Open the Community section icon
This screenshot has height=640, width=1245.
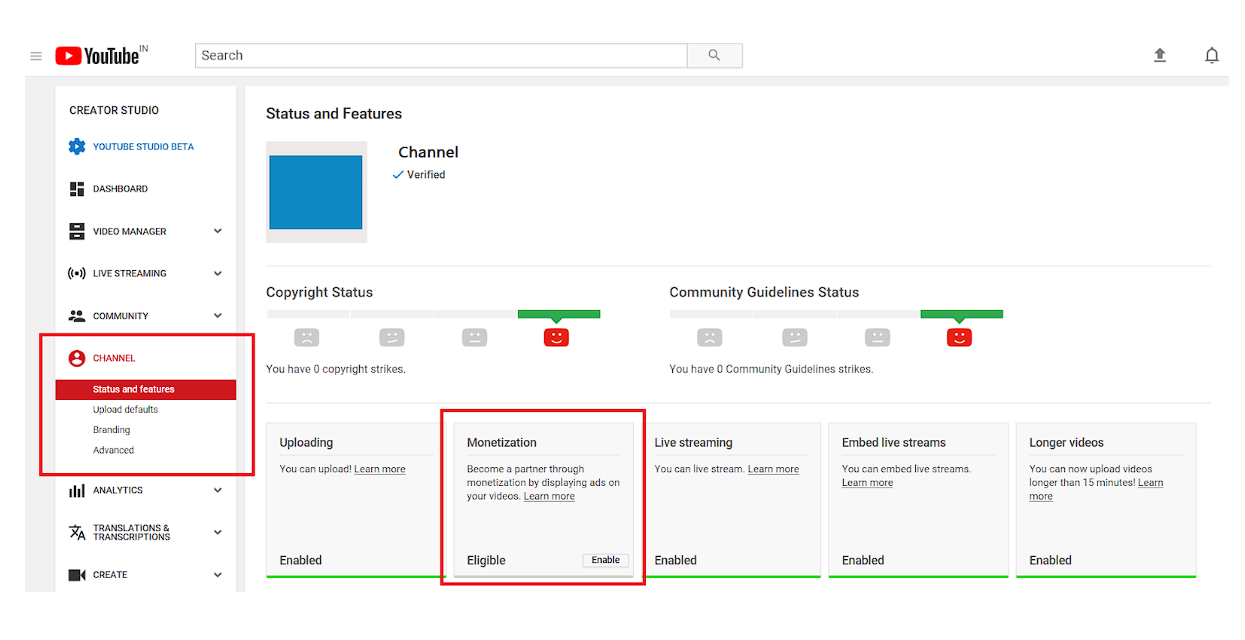coord(78,315)
